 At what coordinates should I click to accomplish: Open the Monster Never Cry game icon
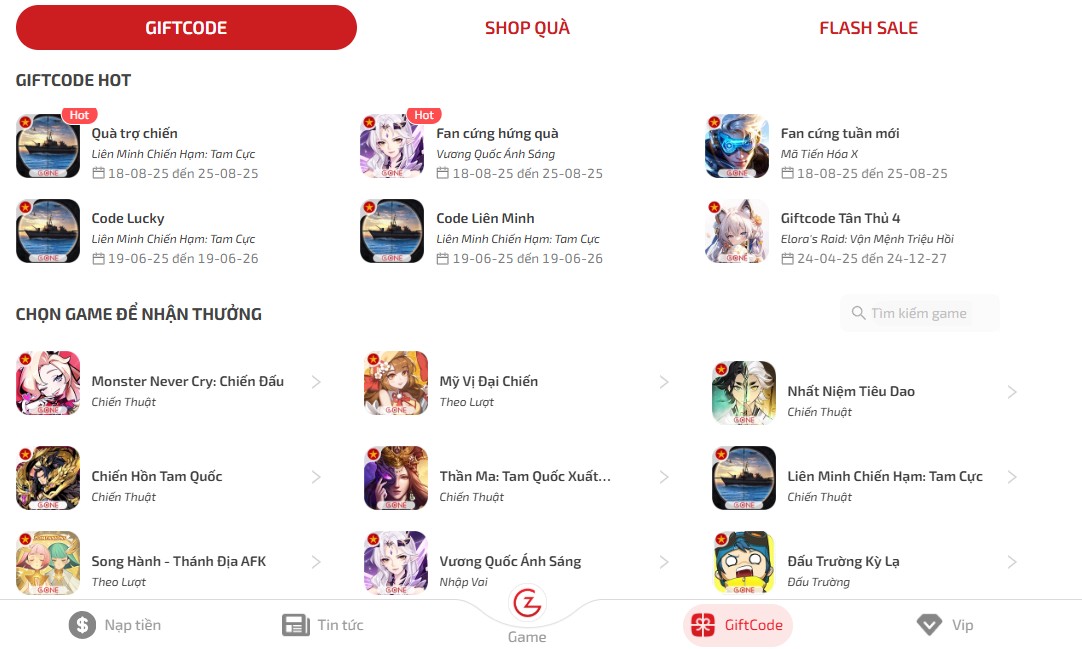click(48, 383)
